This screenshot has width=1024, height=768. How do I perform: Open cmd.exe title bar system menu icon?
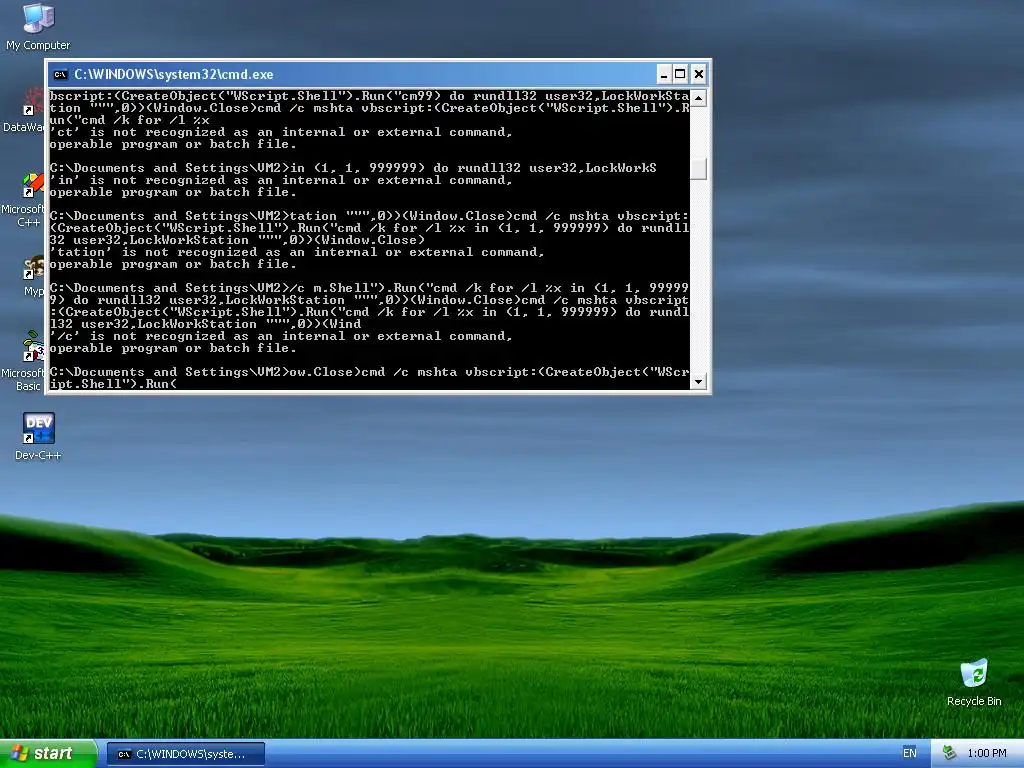coord(60,74)
